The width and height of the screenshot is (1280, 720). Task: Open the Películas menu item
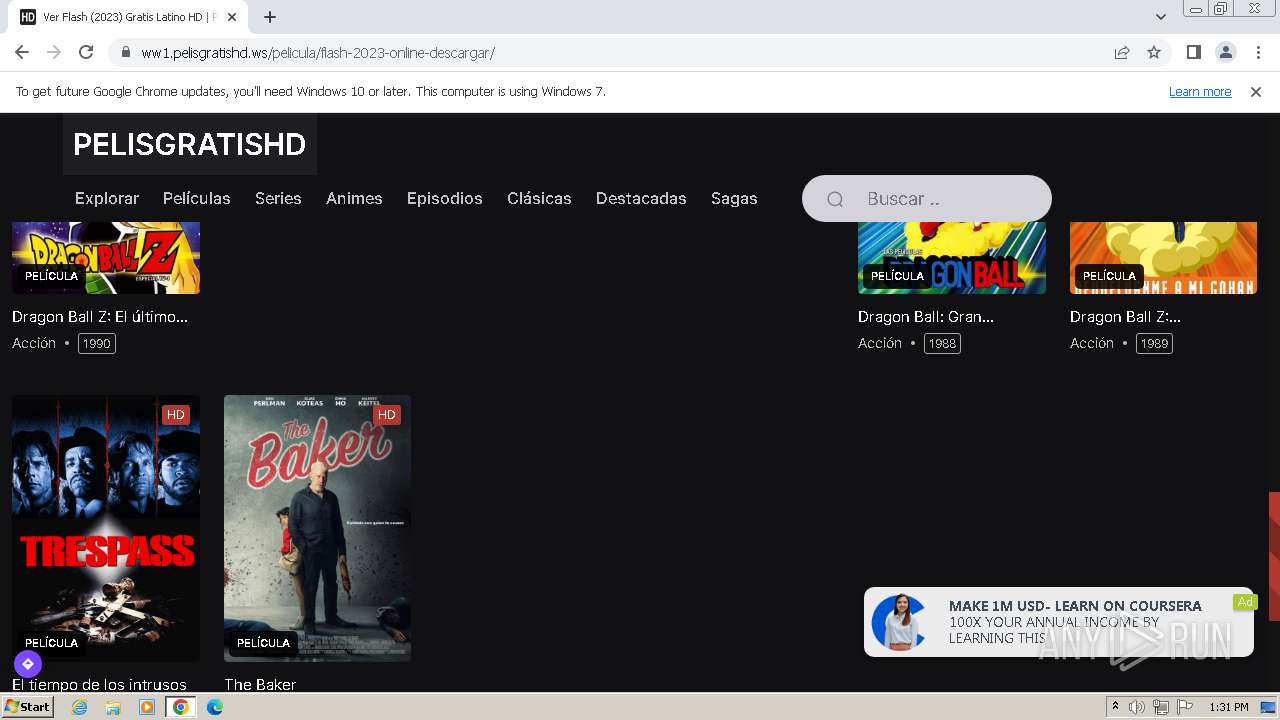coord(197,198)
